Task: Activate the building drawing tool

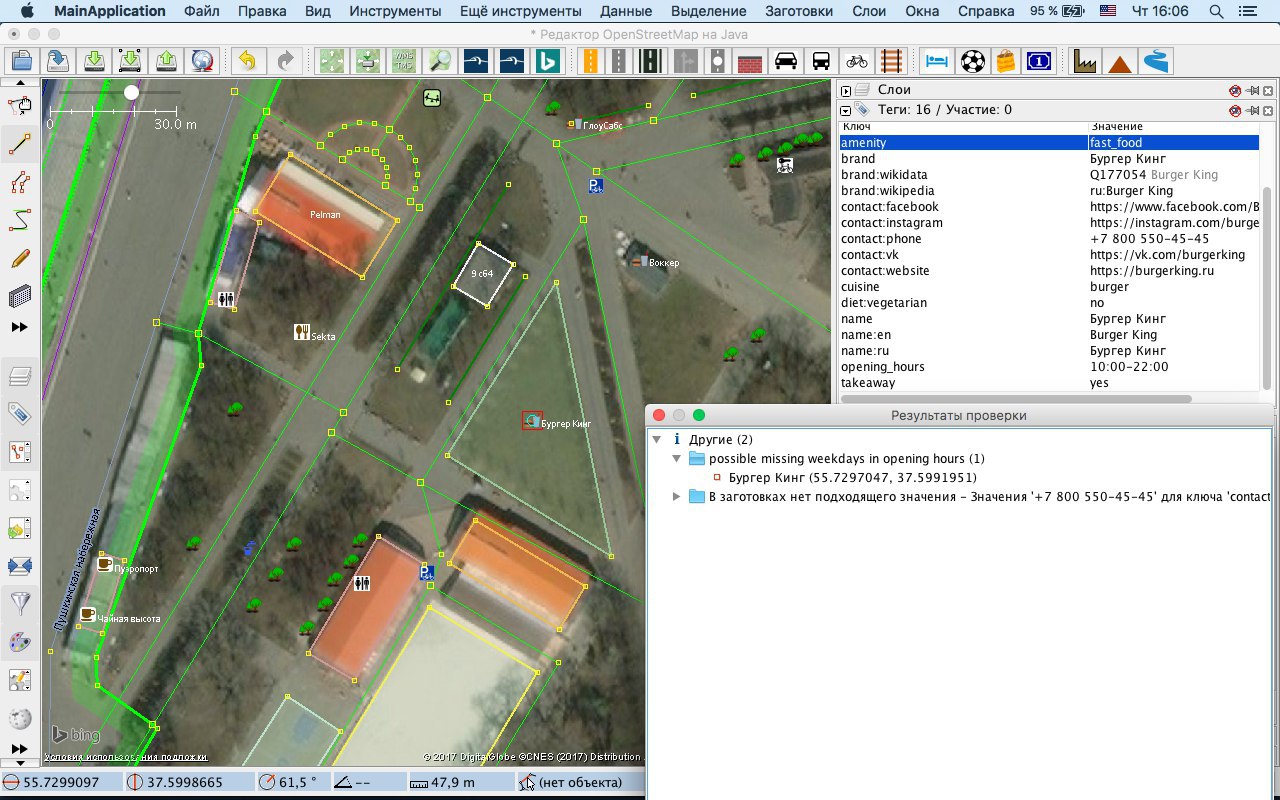Action: [20, 296]
